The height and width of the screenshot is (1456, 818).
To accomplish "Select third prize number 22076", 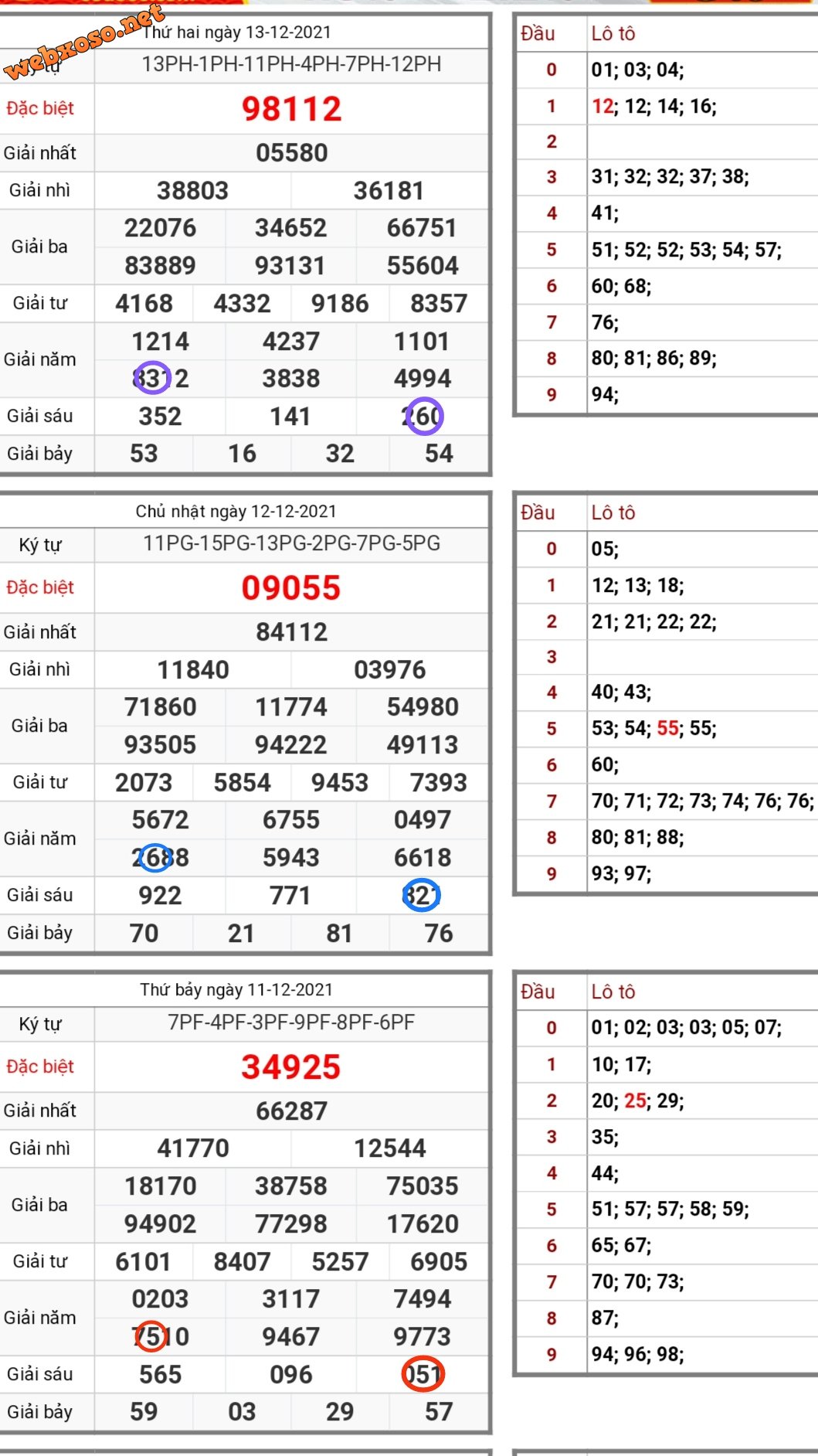I will click(161, 228).
